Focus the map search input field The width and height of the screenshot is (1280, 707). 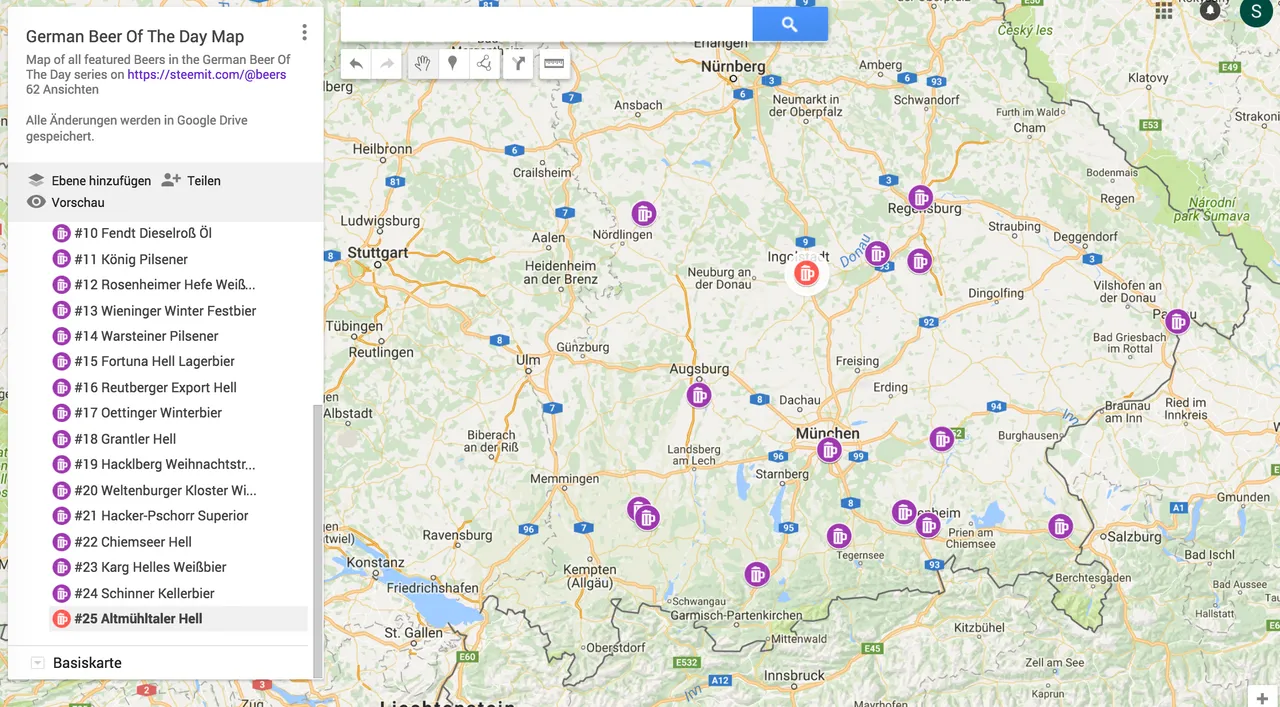point(547,24)
